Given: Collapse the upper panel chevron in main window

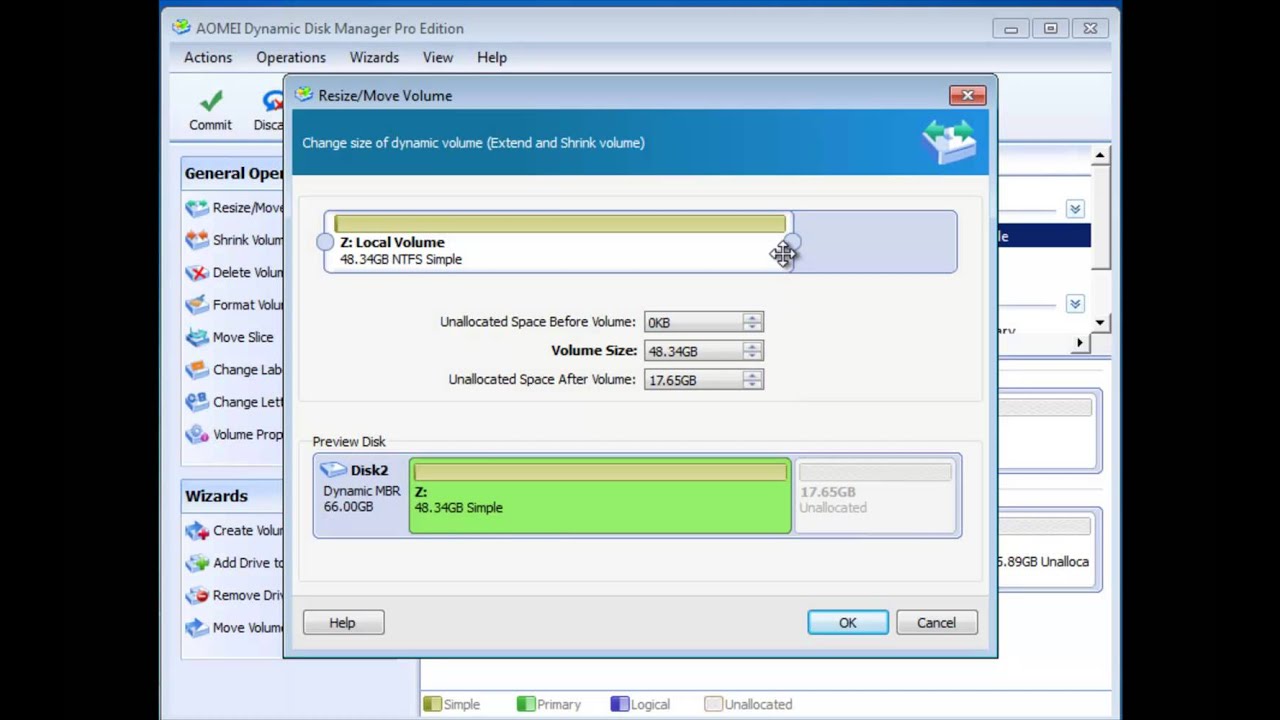Looking at the screenshot, I should 1075,209.
